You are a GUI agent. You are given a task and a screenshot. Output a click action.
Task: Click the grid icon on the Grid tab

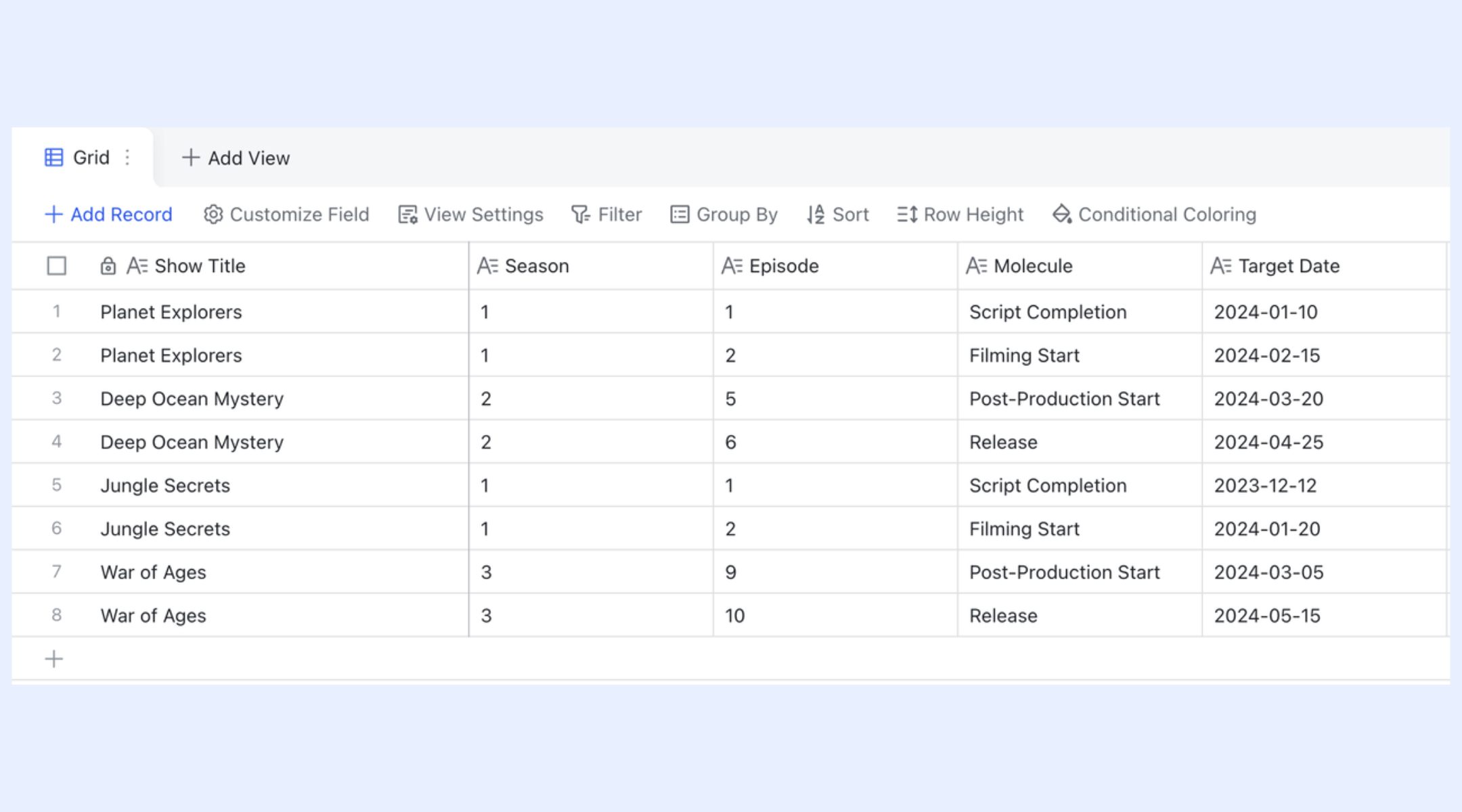click(x=54, y=158)
